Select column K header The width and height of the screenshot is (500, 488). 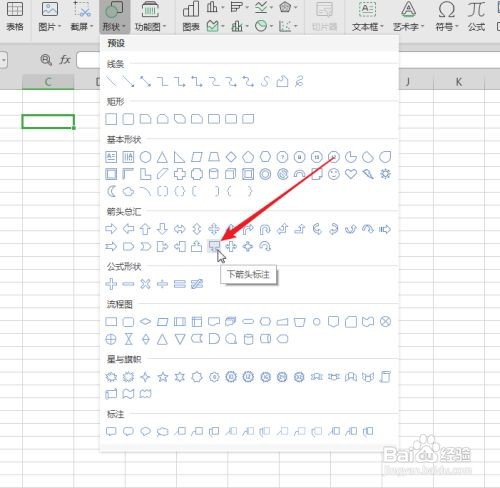point(459,82)
